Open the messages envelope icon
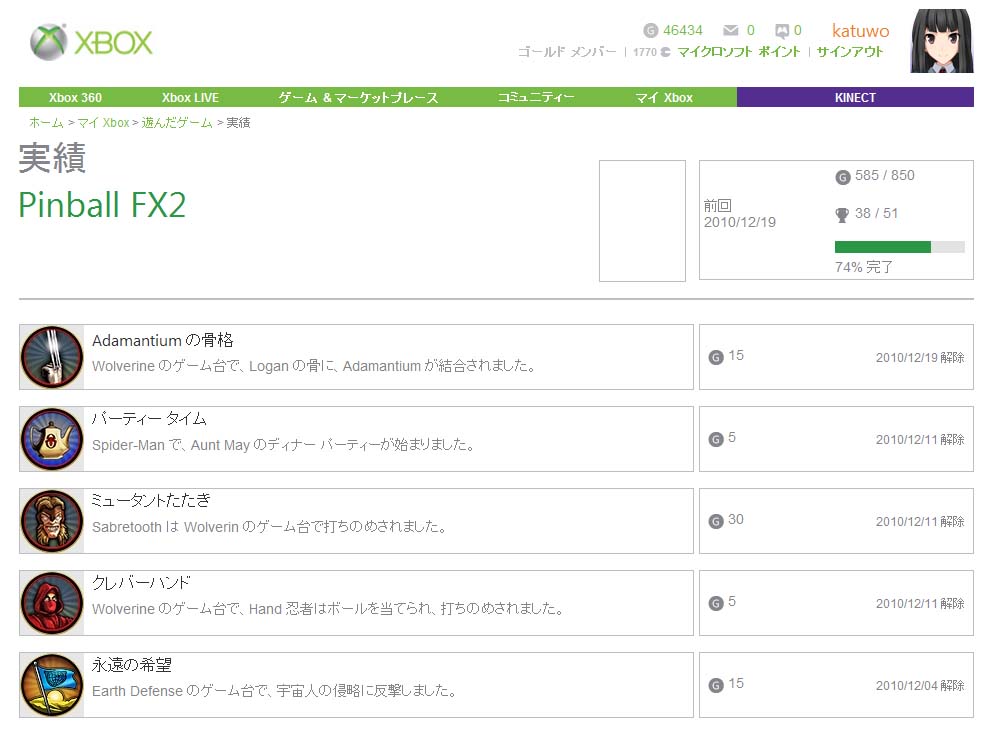Image resolution: width=989 pixels, height=731 pixels. [730, 30]
